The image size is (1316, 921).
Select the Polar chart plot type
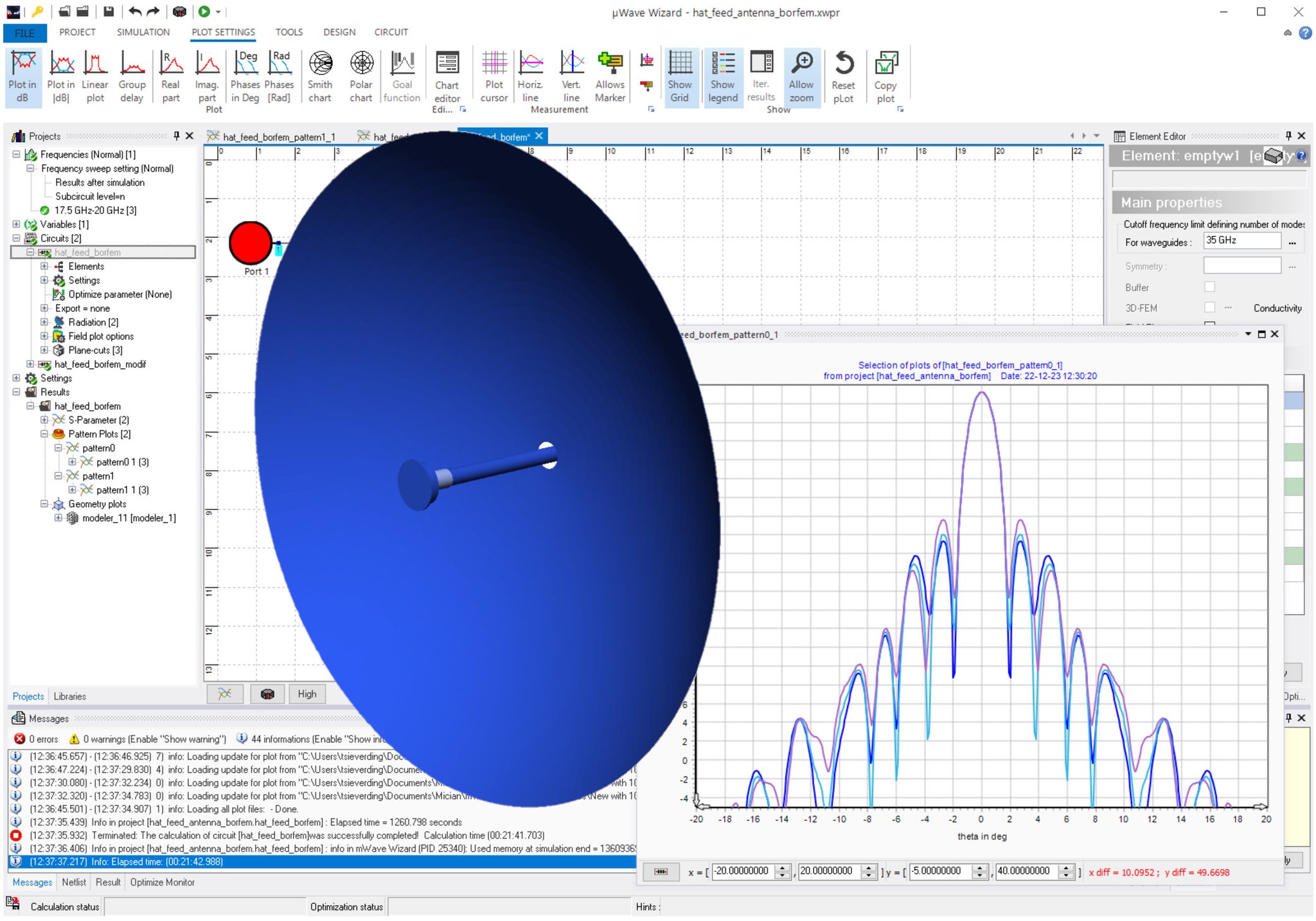pyautogui.click(x=361, y=76)
